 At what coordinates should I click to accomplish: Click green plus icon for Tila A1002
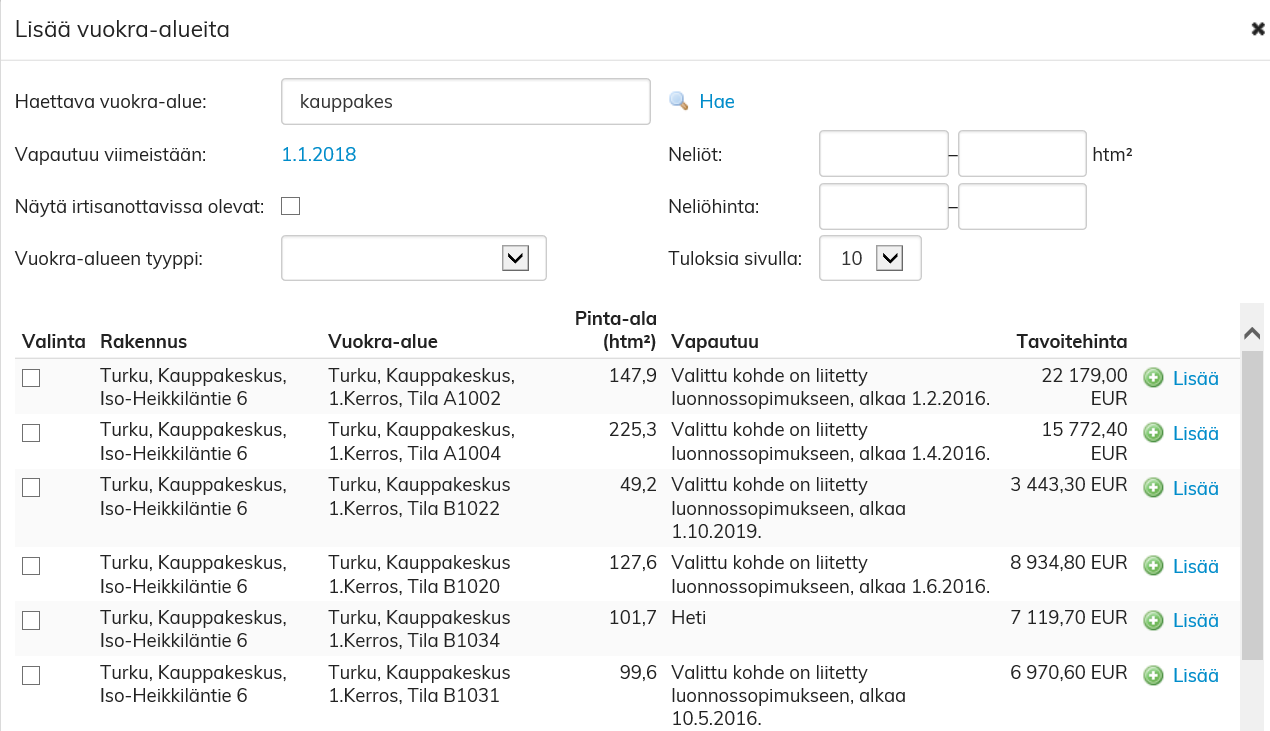(1153, 378)
